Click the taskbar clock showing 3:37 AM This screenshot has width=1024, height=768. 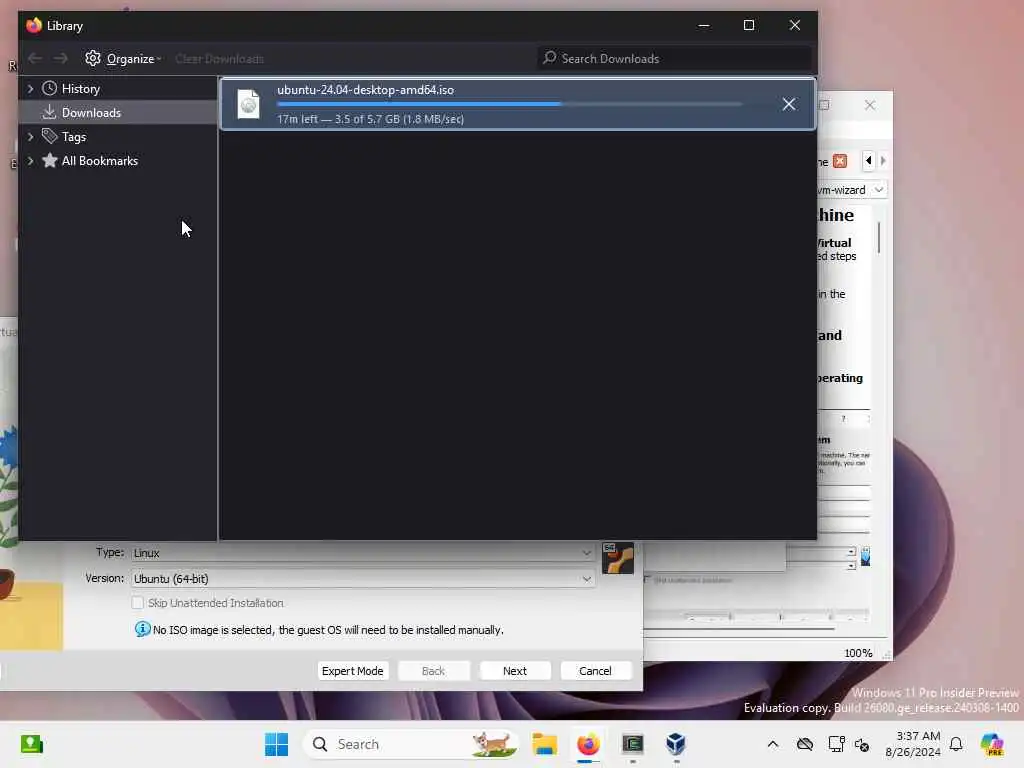tap(912, 744)
